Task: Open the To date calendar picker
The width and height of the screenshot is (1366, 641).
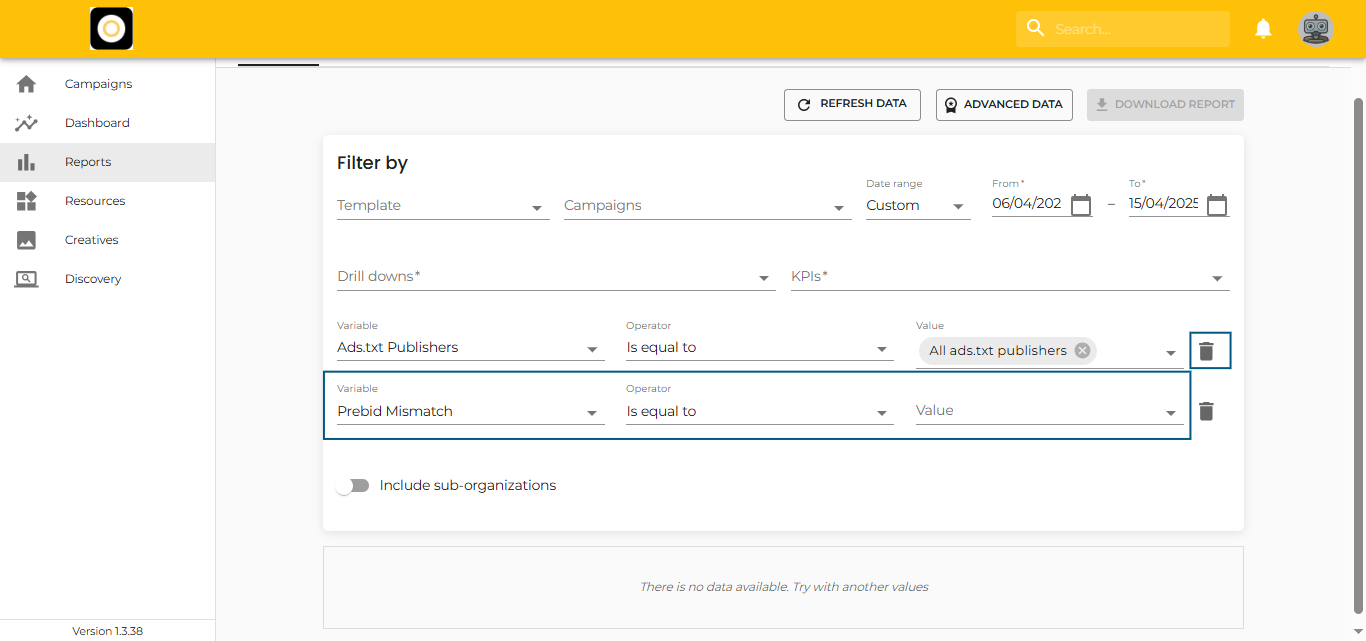Action: tap(1216, 205)
